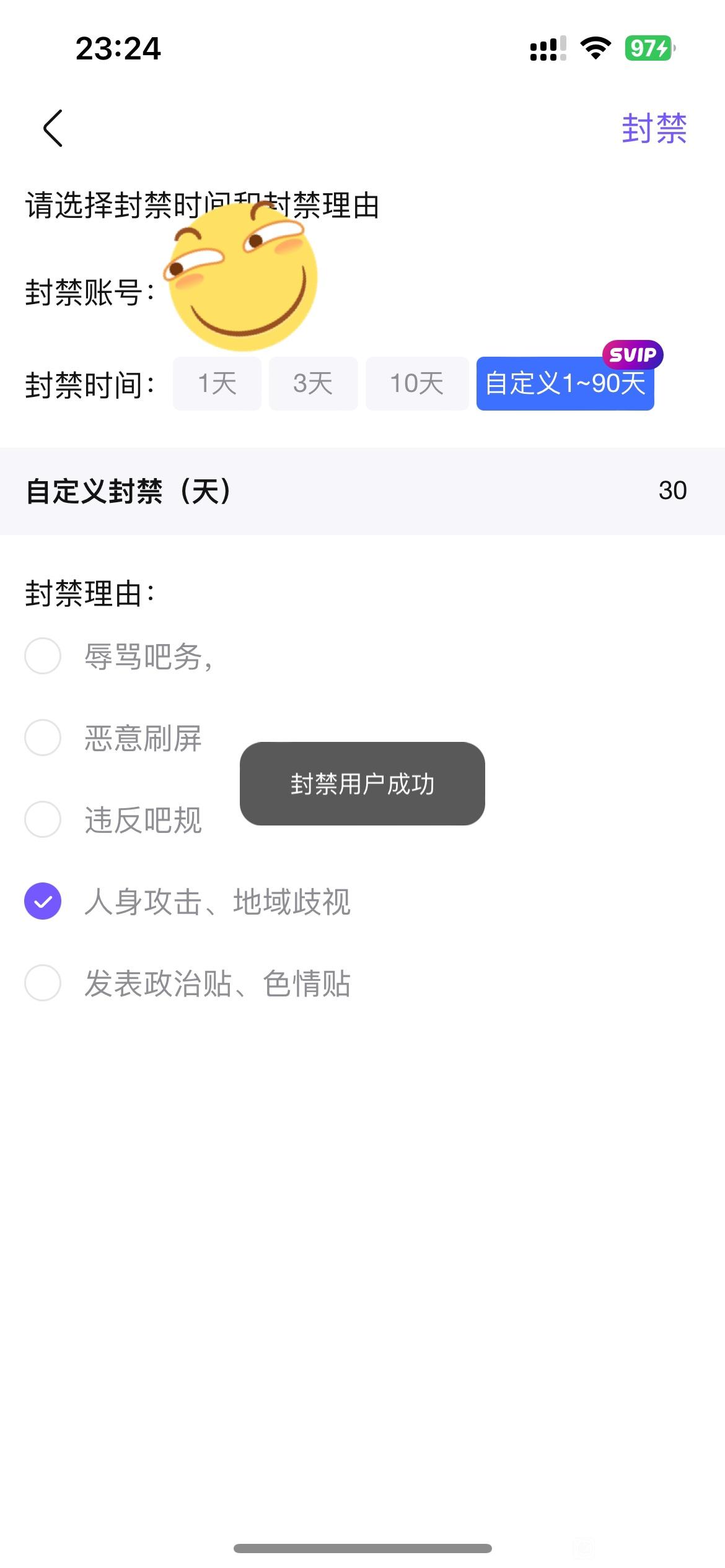Select 恶意刷屏 reason radio button
The width and height of the screenshot is (725, 1568).
click(43, 738)
